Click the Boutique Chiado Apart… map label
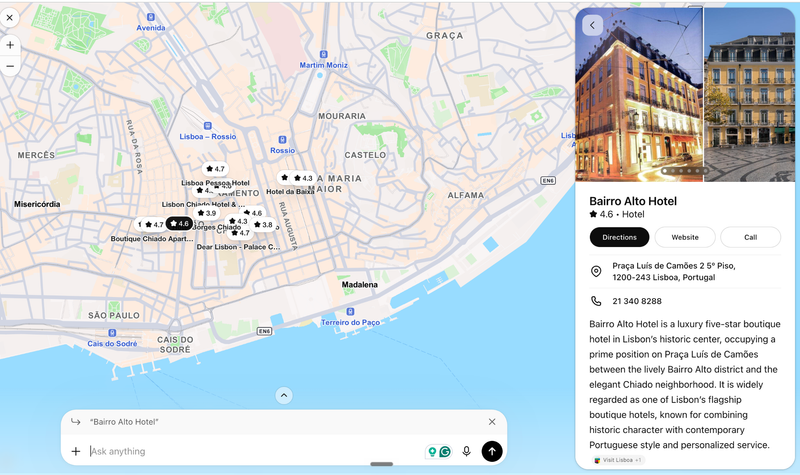This screenshot has width=800, height=475. 152,239
